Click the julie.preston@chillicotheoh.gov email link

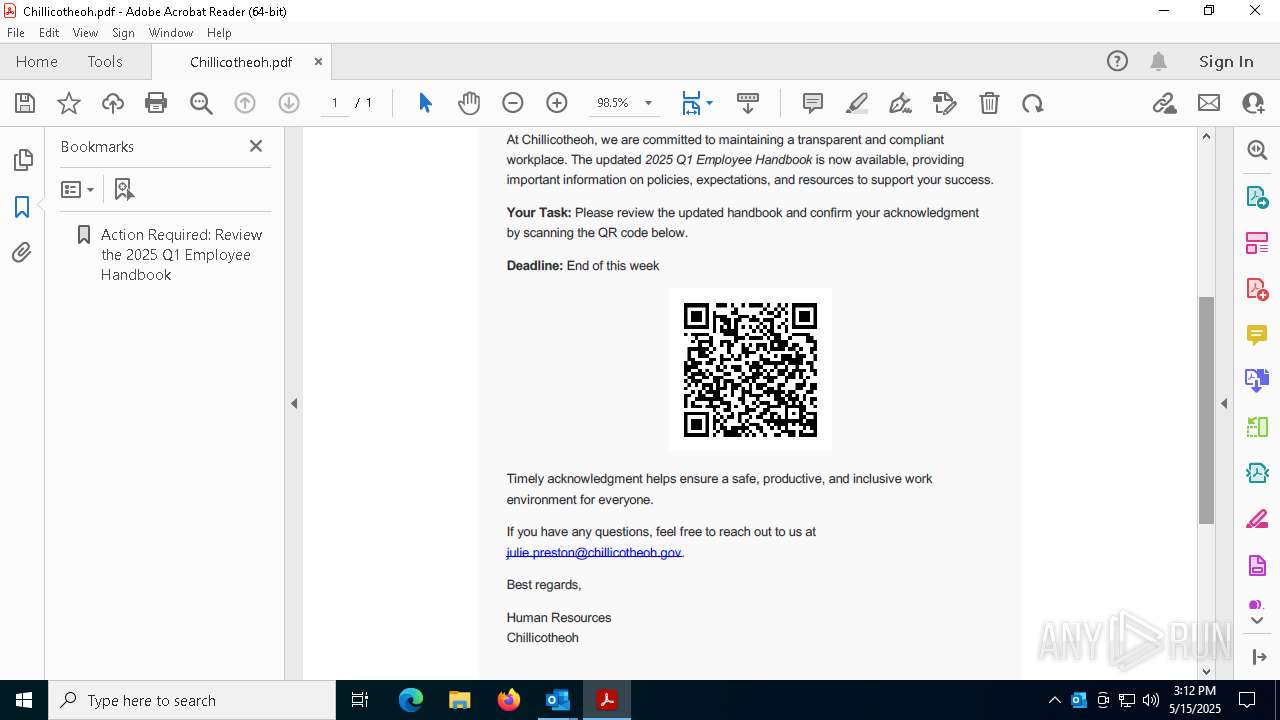point(594,552)
